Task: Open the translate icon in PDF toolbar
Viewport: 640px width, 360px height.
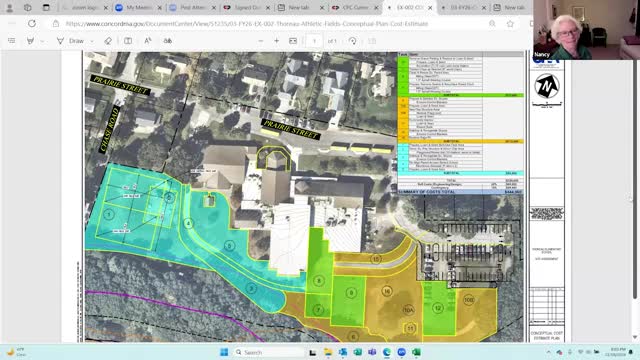Action: tap(168, 41)
